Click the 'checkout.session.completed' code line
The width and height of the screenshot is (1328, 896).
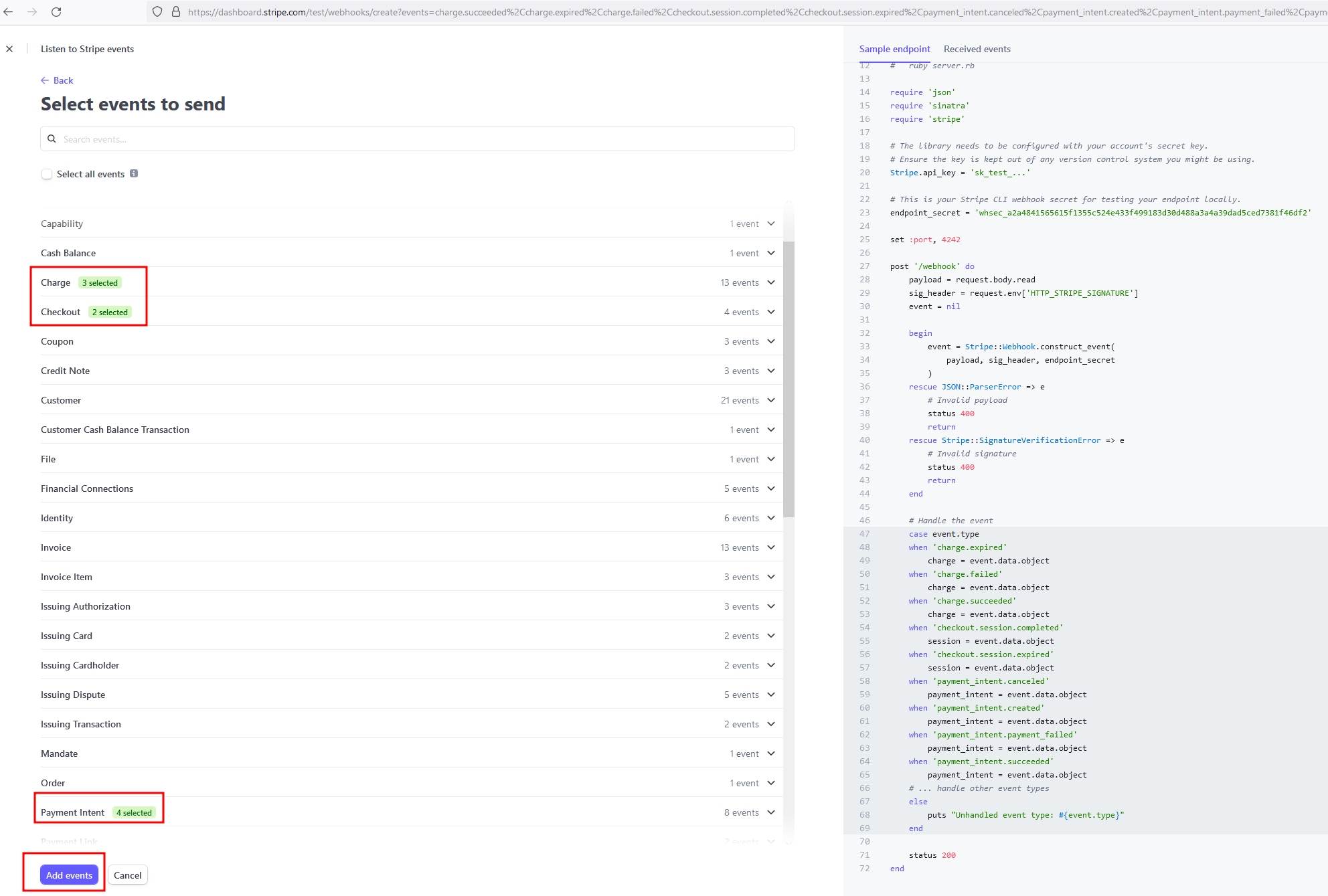click(986, 628)
